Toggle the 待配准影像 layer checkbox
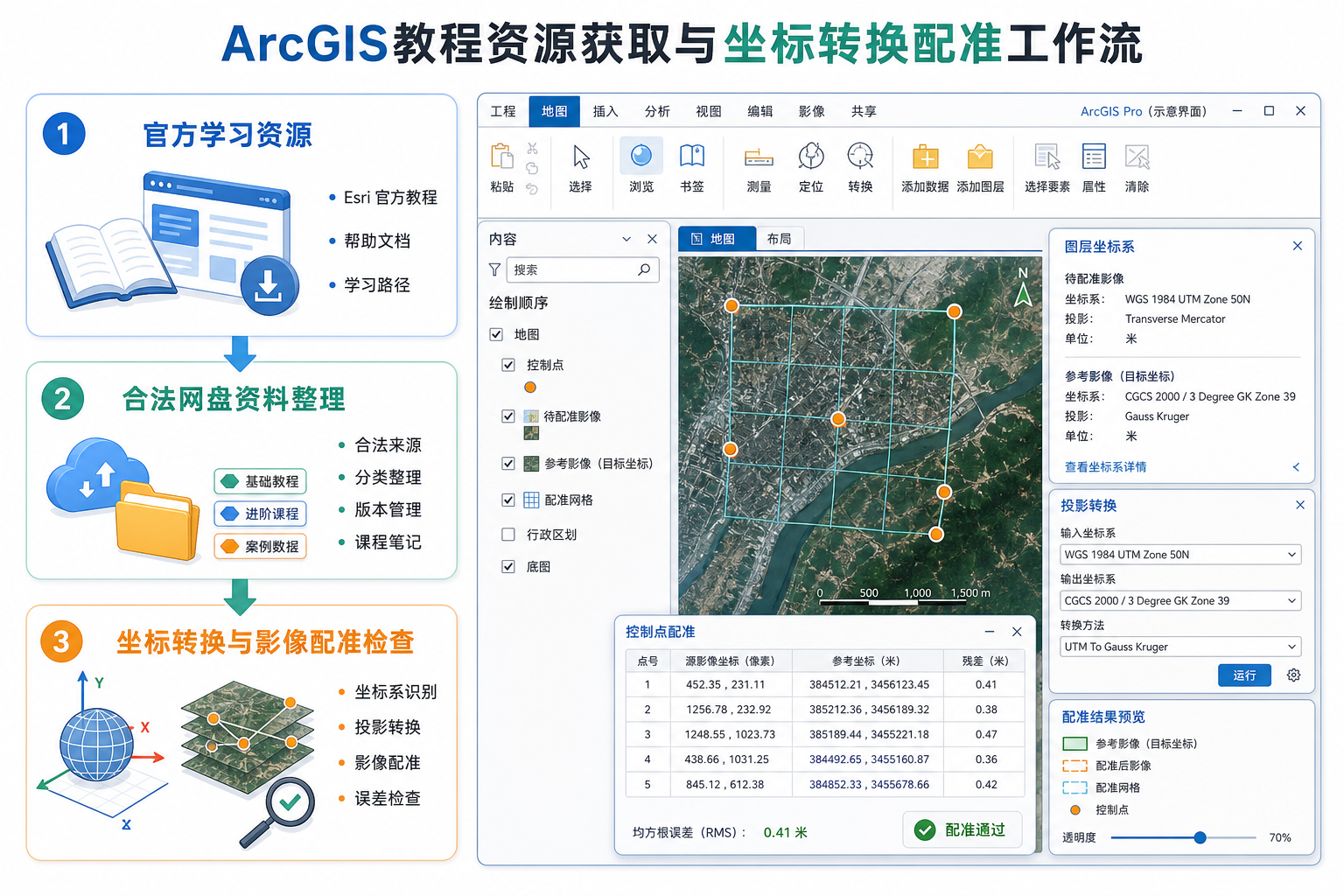Image resolution: width=1344 pixels, height=896 pixels. tap(508, 416)
